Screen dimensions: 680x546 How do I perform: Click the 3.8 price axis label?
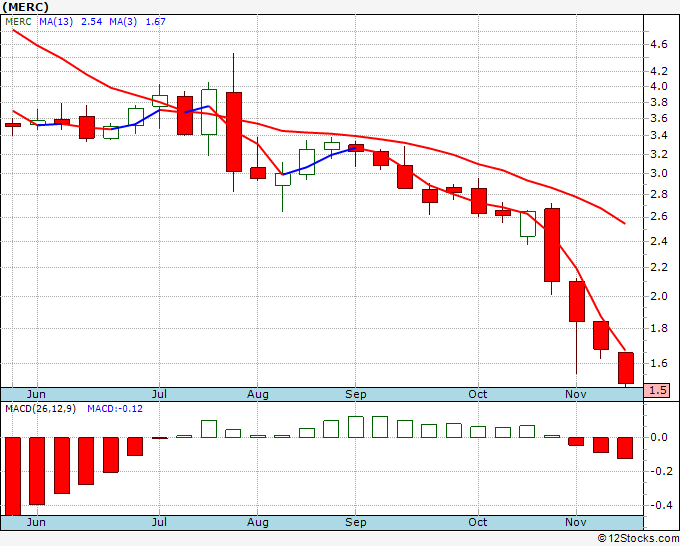[658, 102]
